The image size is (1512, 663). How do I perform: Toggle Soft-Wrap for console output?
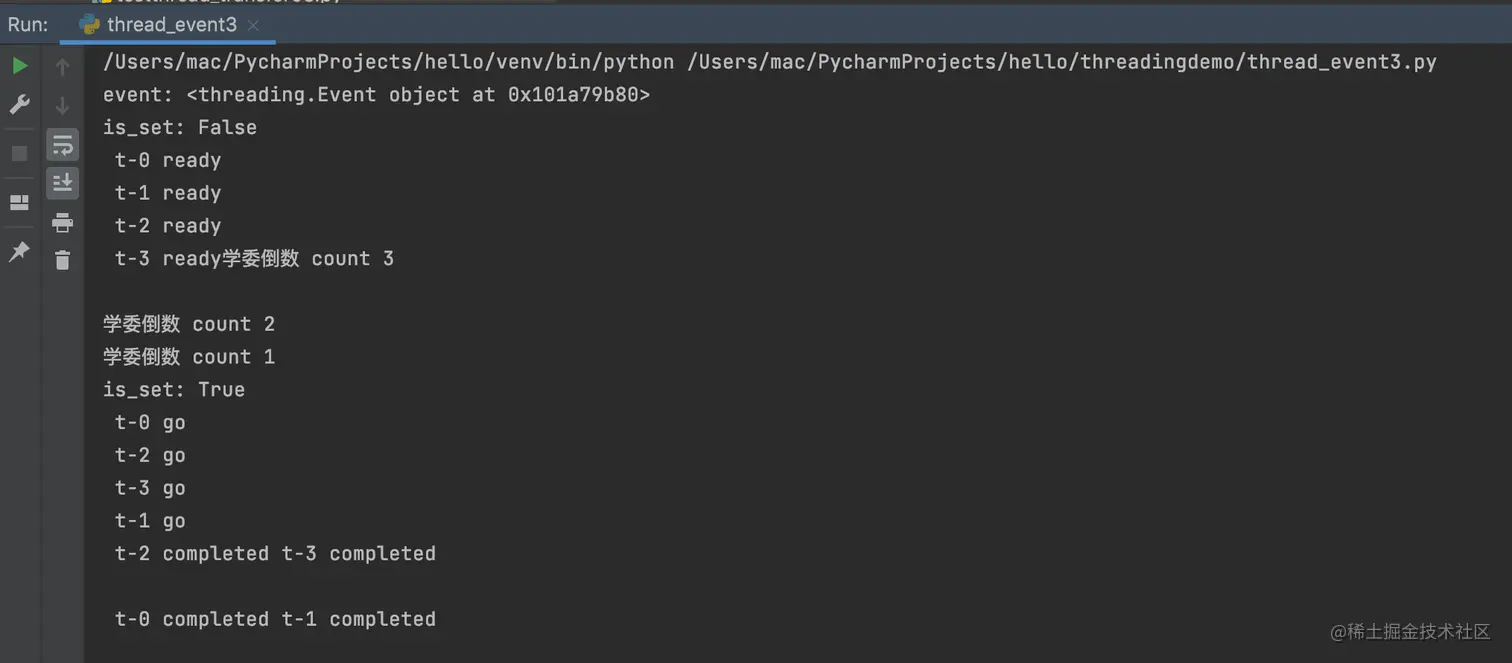pyautogui.click(x=63, y=145)
